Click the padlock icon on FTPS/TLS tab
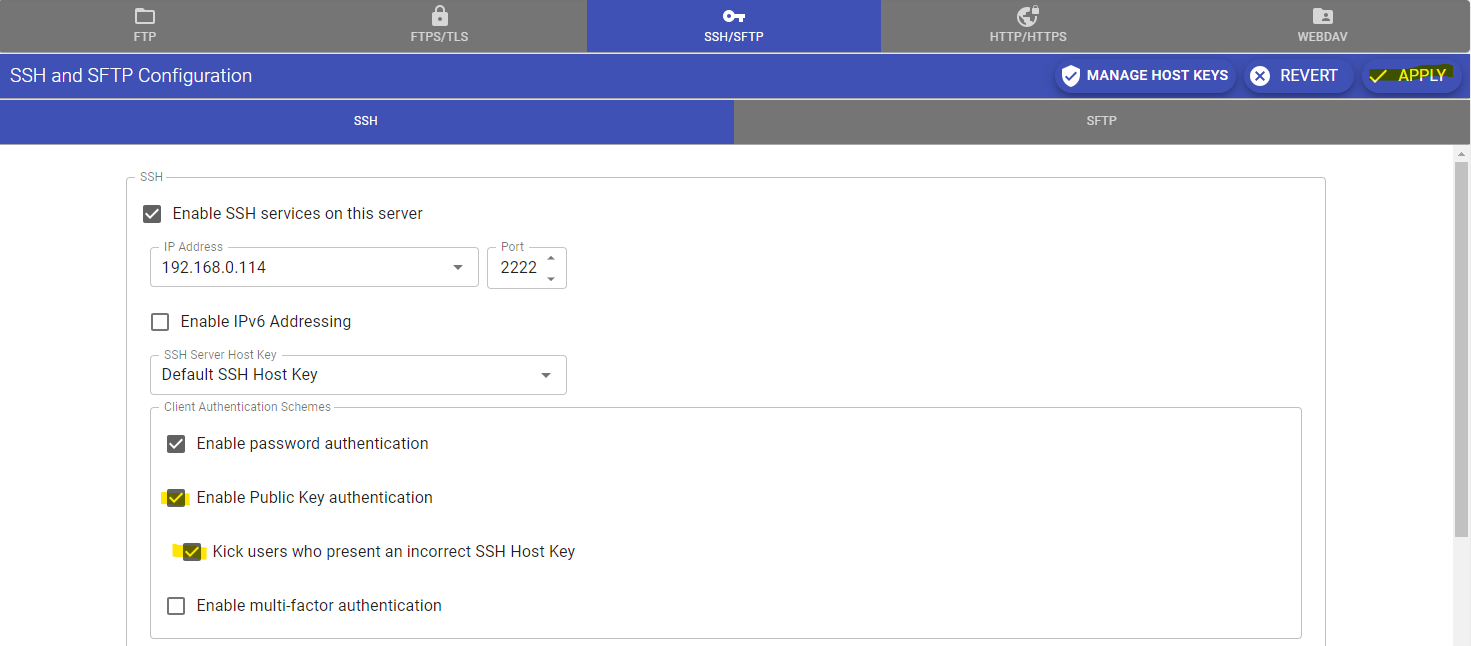Screen dimensions: 1471x646 439,15
